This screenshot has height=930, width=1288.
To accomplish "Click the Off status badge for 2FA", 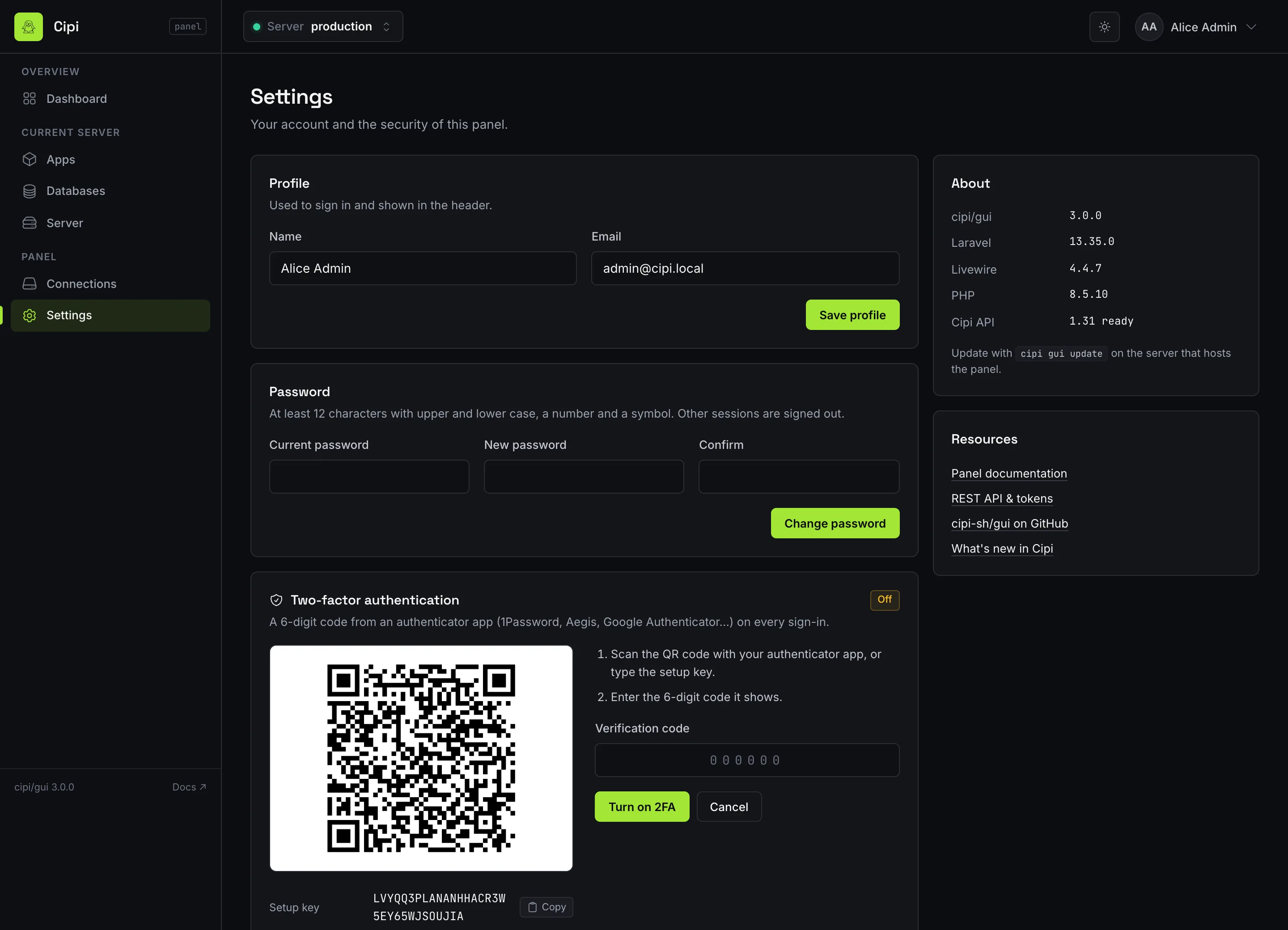I will [x=884, y=600].
